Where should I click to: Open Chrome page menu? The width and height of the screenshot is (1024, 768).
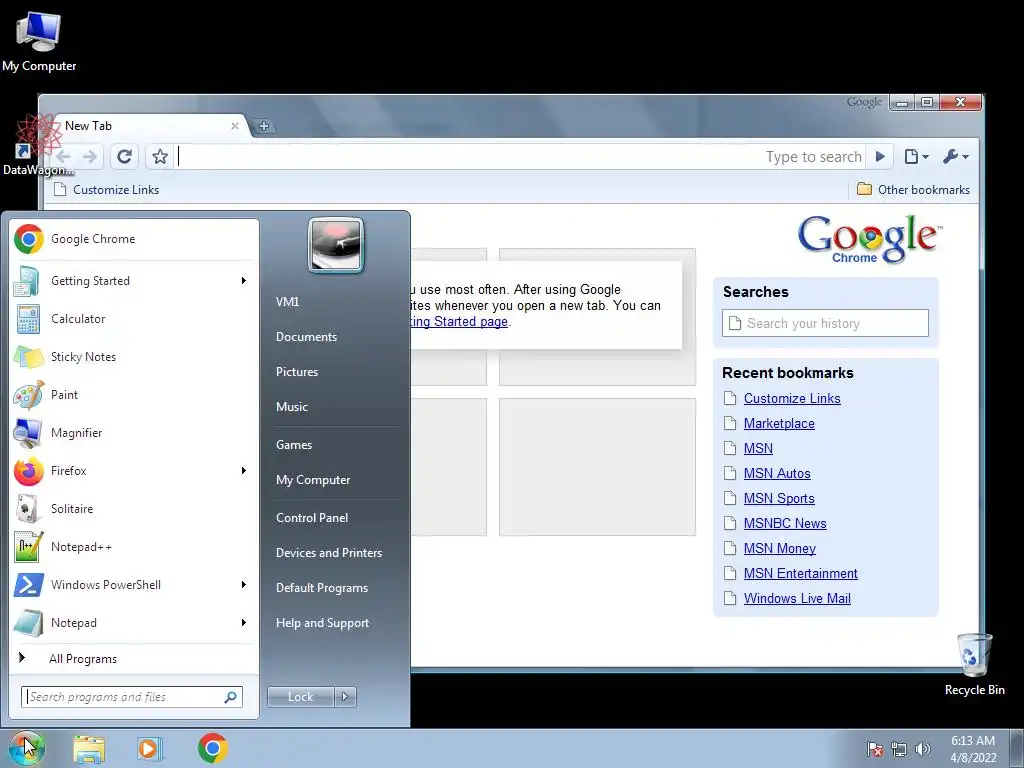916,157
